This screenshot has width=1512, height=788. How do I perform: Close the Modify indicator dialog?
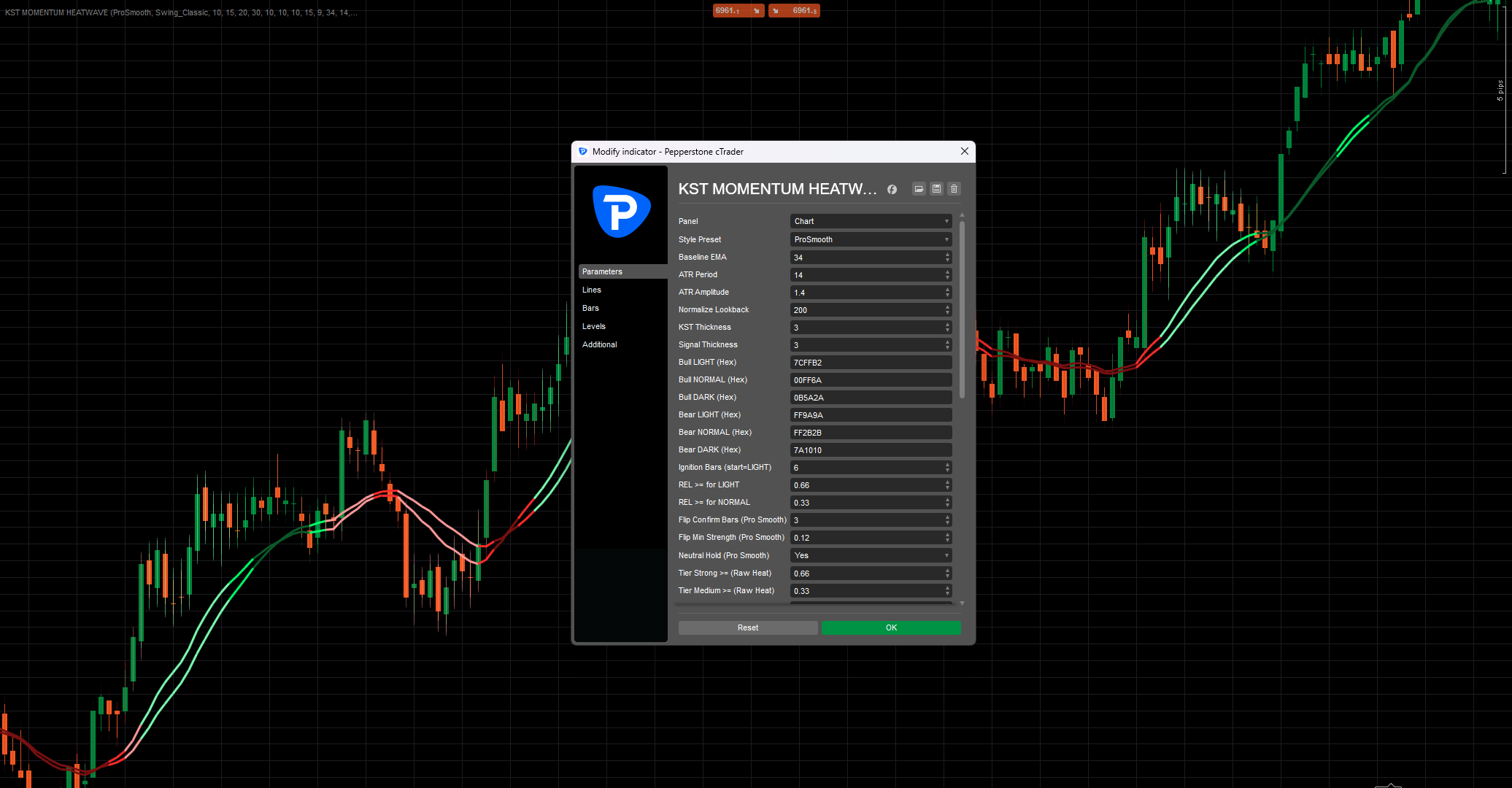[964, 151]
